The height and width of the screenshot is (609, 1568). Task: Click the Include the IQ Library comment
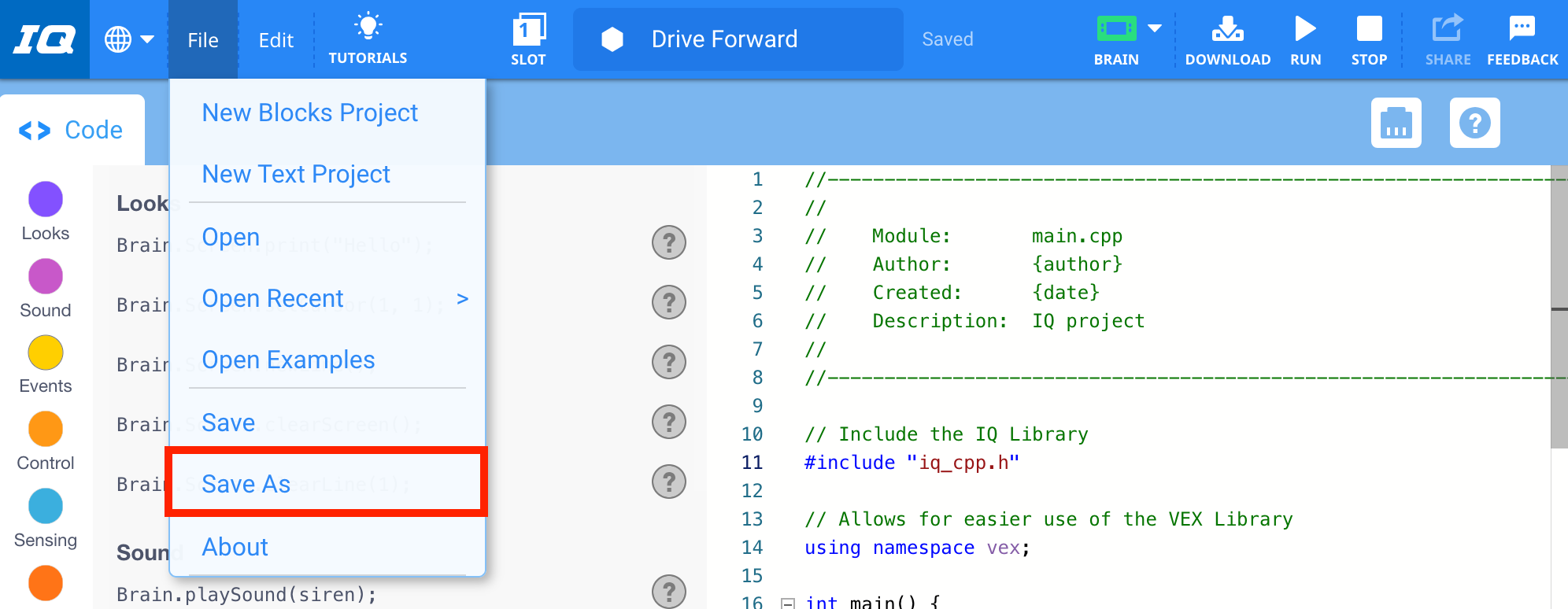click(946, 434)
